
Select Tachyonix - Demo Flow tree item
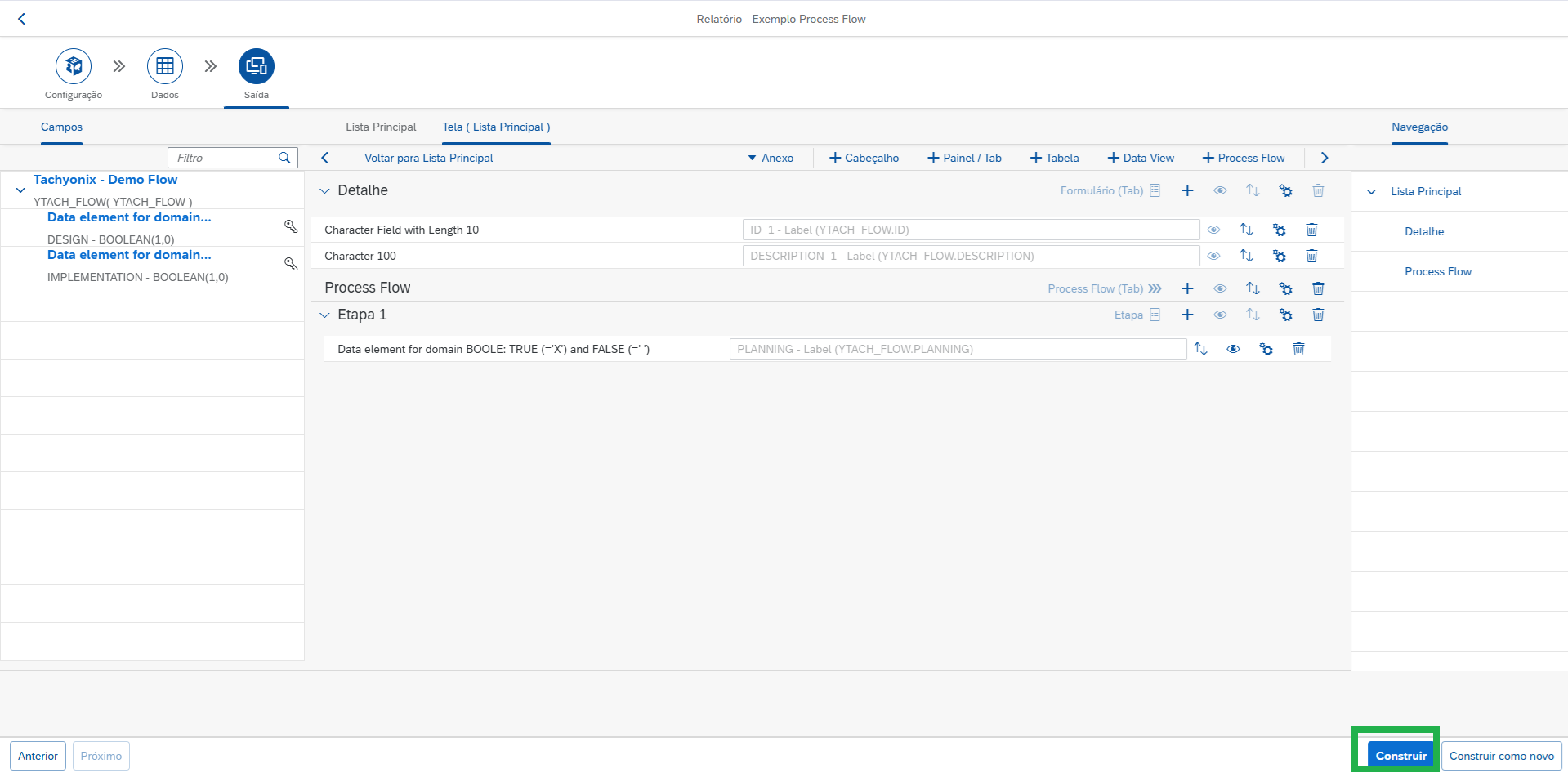click(105, 180)
